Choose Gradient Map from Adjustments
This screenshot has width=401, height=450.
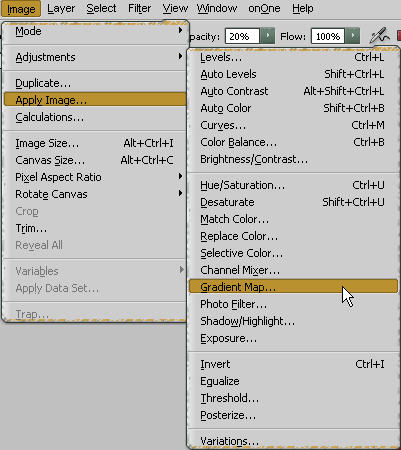coord(293,287)
